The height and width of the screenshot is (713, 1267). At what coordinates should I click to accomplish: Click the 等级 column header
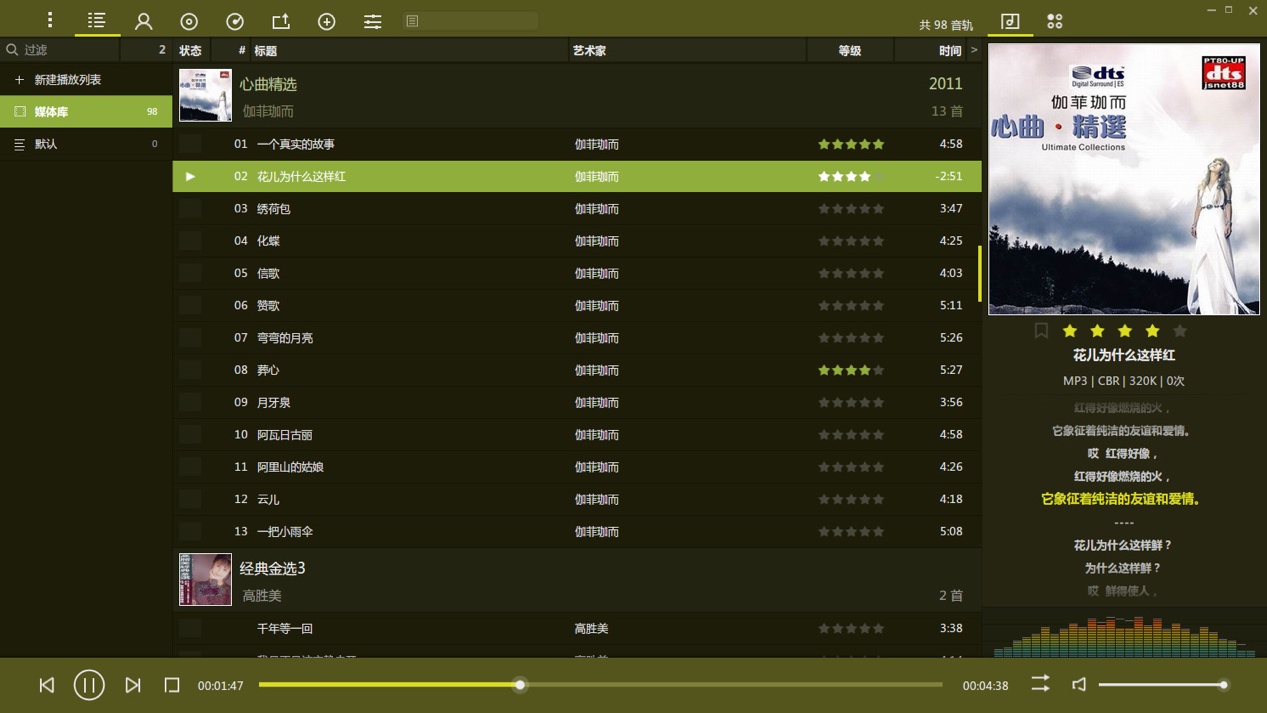click(849, 49)
